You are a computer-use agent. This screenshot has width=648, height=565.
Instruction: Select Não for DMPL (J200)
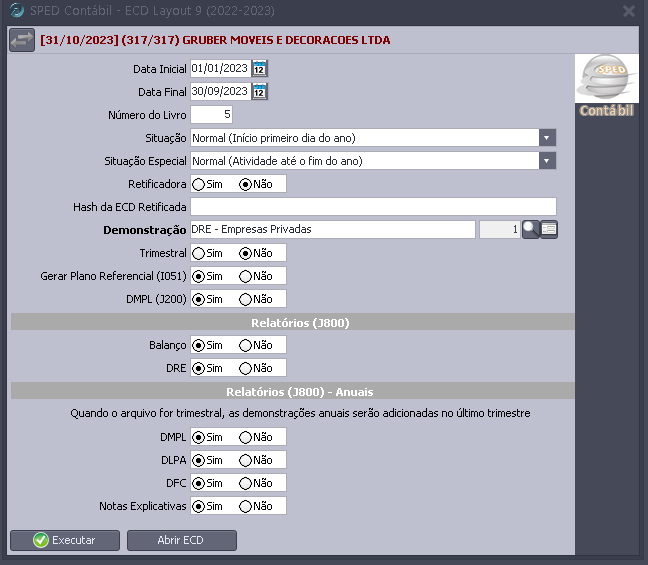[255, 299]
